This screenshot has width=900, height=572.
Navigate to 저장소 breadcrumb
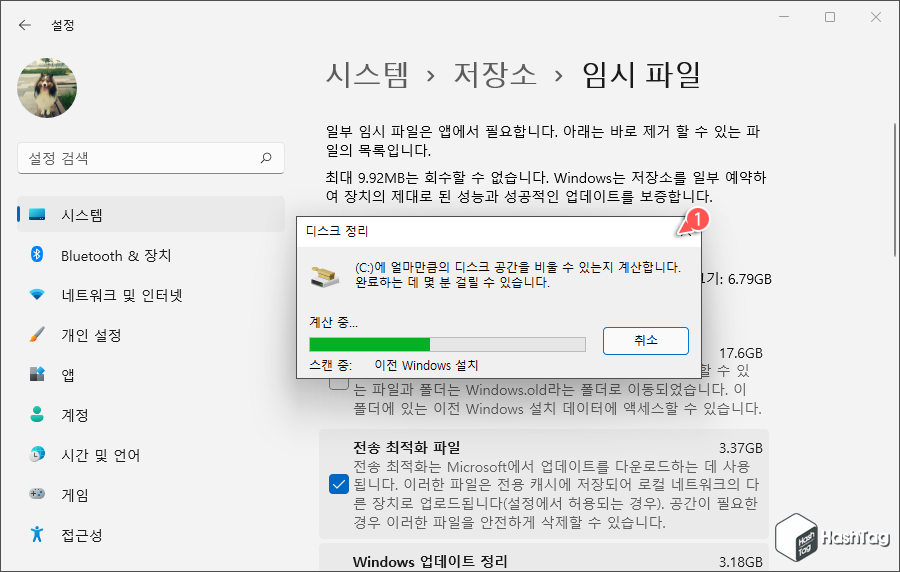(x=495, y=75)
